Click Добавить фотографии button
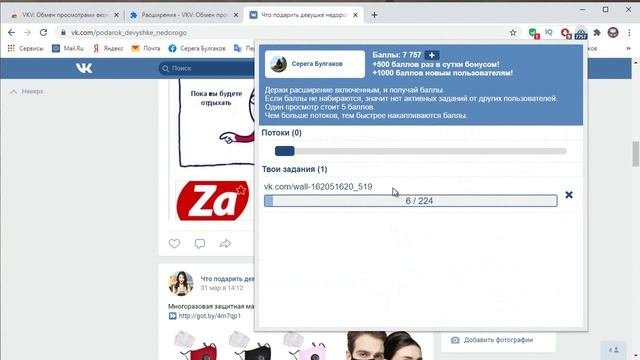Screen dimensions: 640x360 (492, 340)
